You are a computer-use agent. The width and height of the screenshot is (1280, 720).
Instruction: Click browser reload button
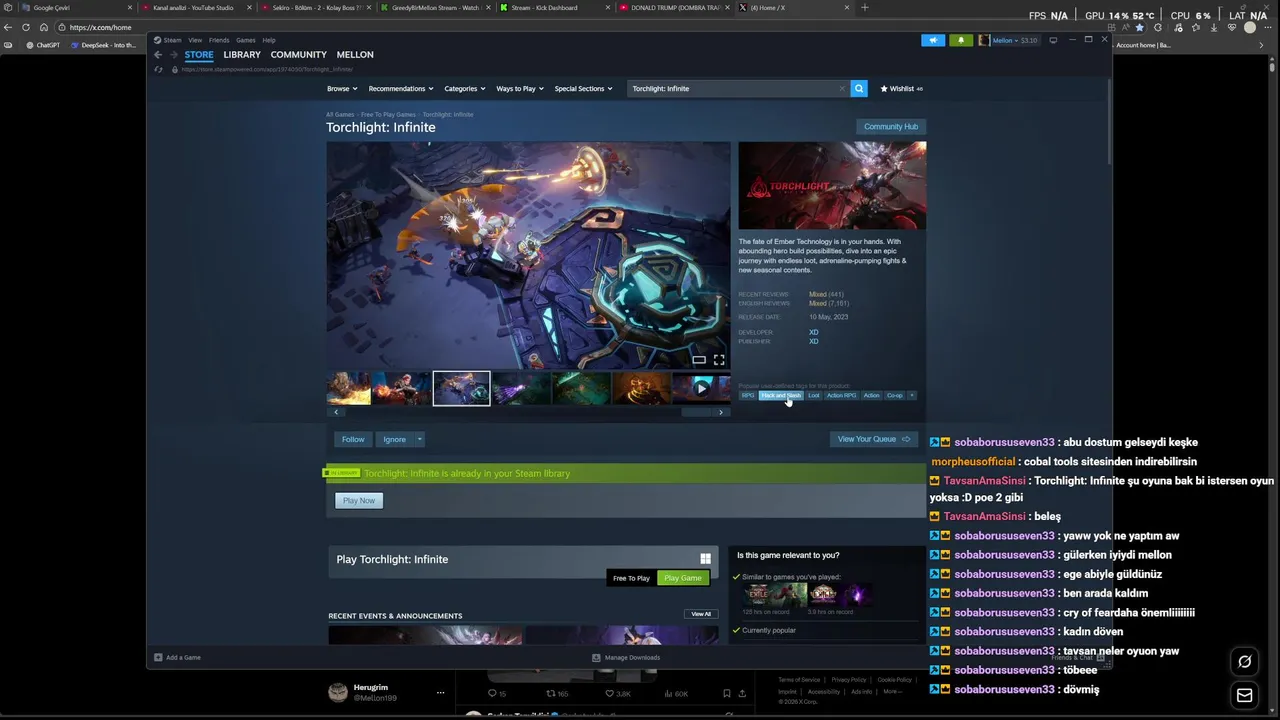[26, 27]
